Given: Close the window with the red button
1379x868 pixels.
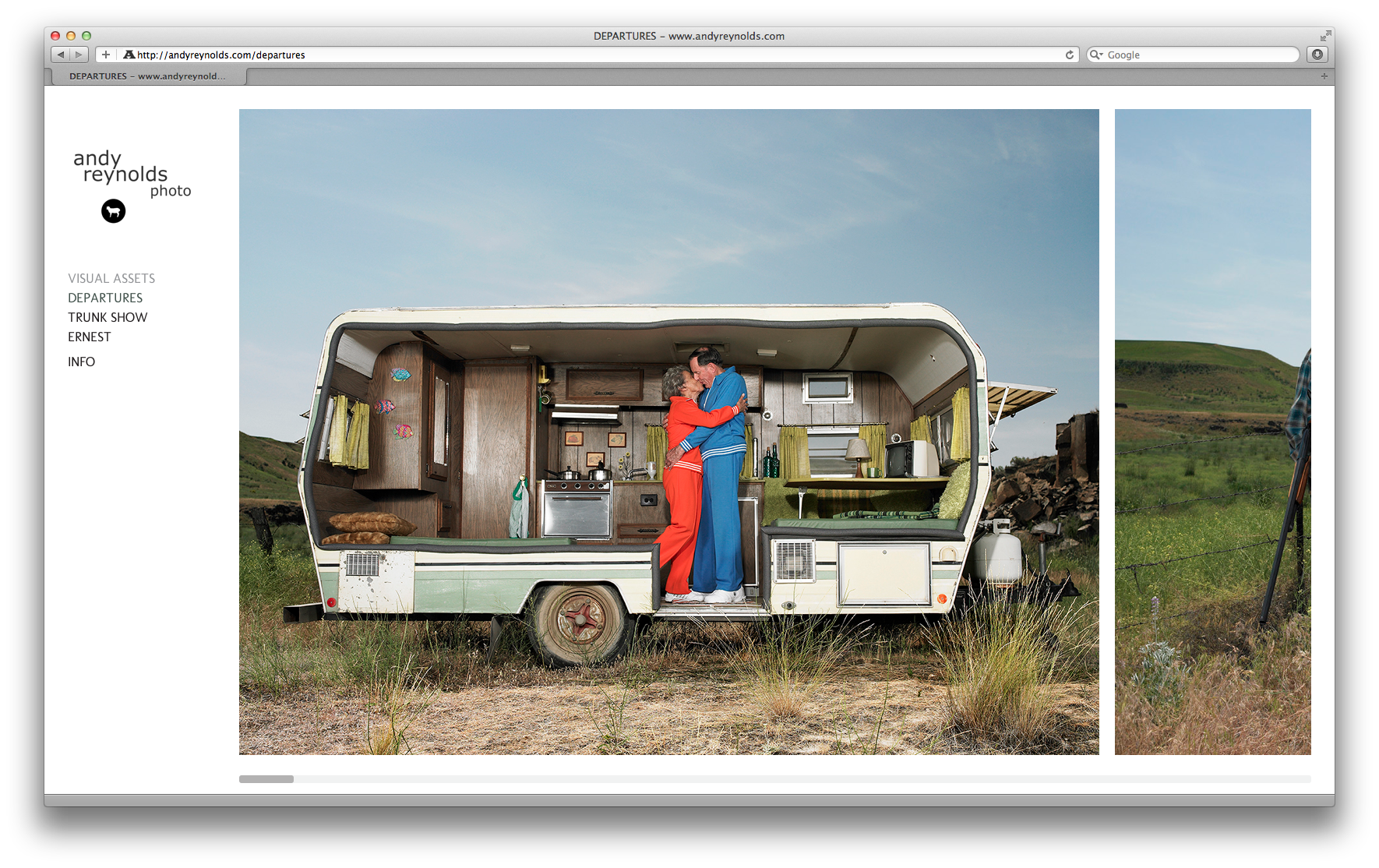Looking at the screenshot, I should coord(55,36).
